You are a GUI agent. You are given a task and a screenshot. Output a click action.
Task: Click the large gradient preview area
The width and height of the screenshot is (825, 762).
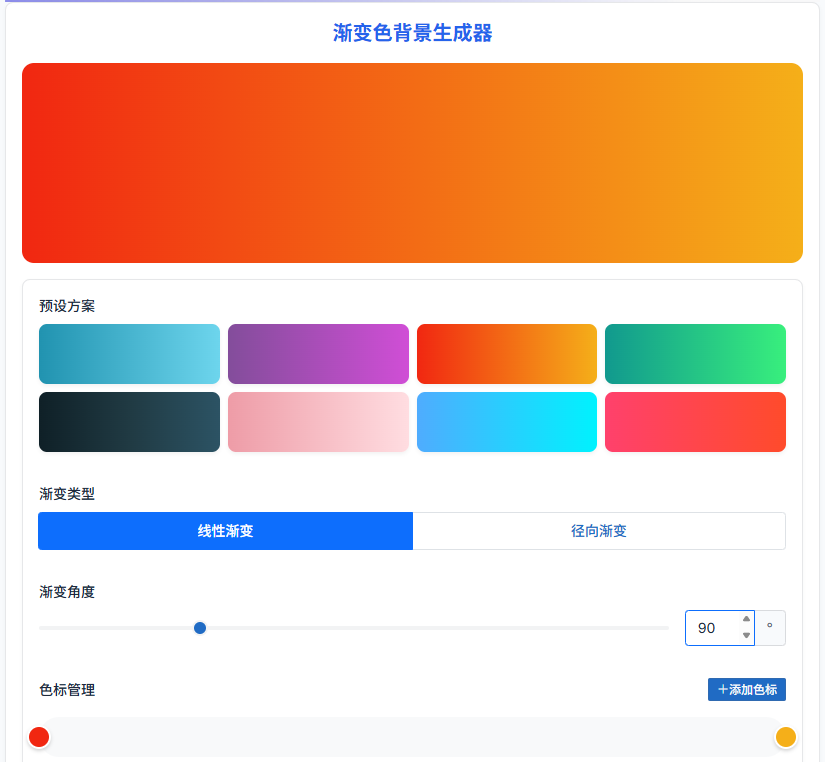click(x=412, y=163)
